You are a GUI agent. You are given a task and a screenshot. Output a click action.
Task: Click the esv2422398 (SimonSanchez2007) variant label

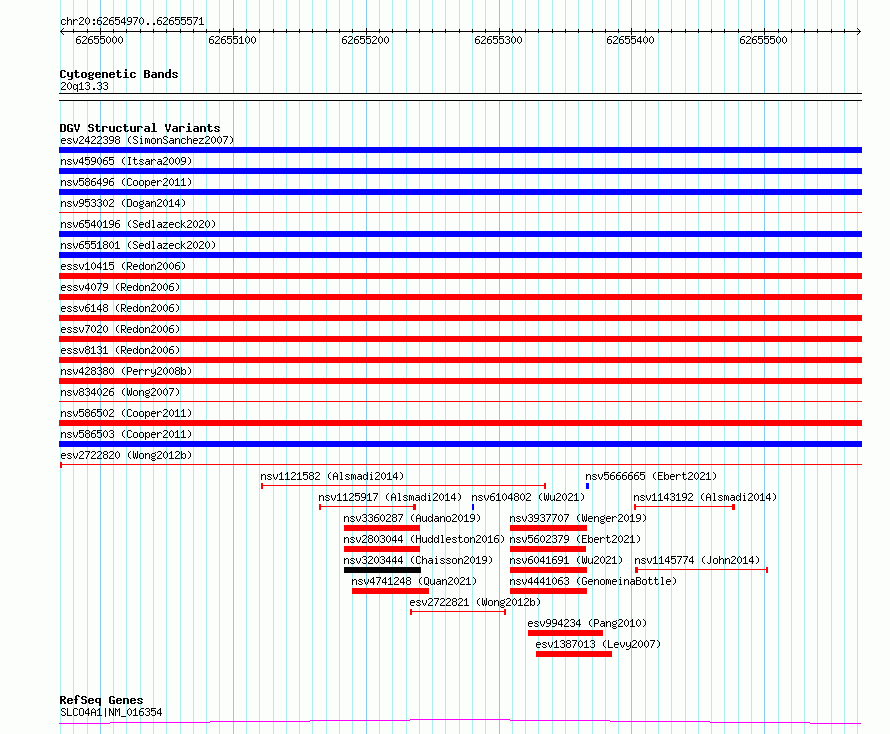coord(147,140)
